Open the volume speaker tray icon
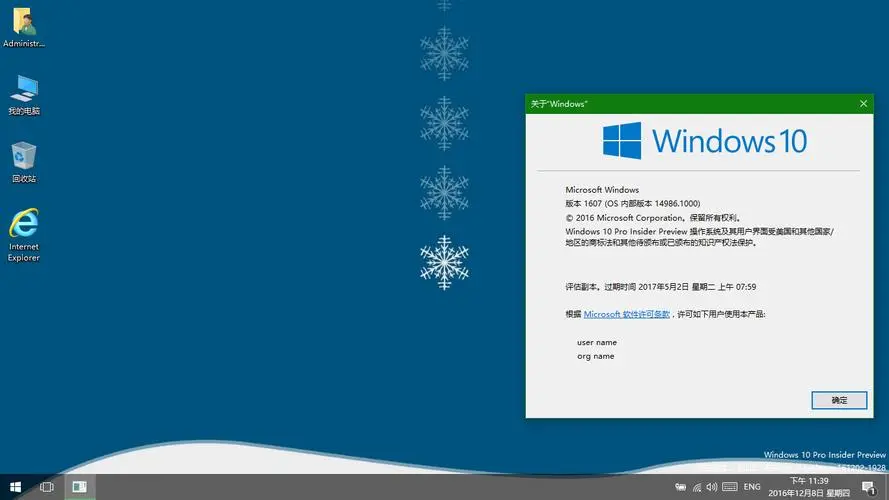The image size is (889, 500). (712, 487)
